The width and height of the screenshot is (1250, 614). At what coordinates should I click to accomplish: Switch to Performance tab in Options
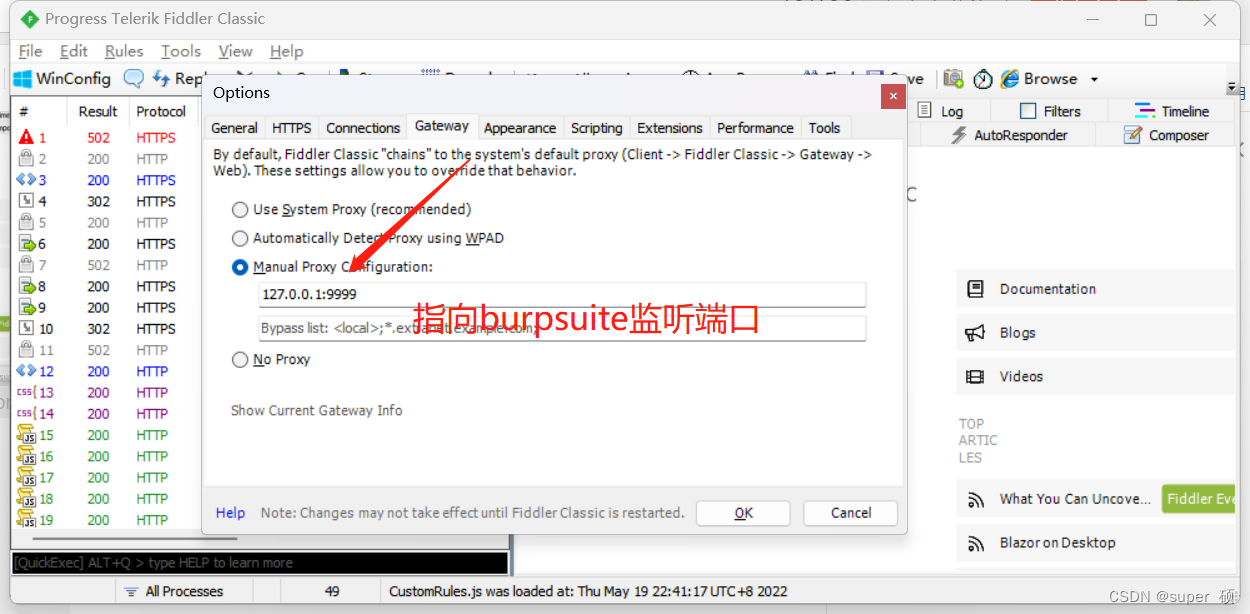755,128
